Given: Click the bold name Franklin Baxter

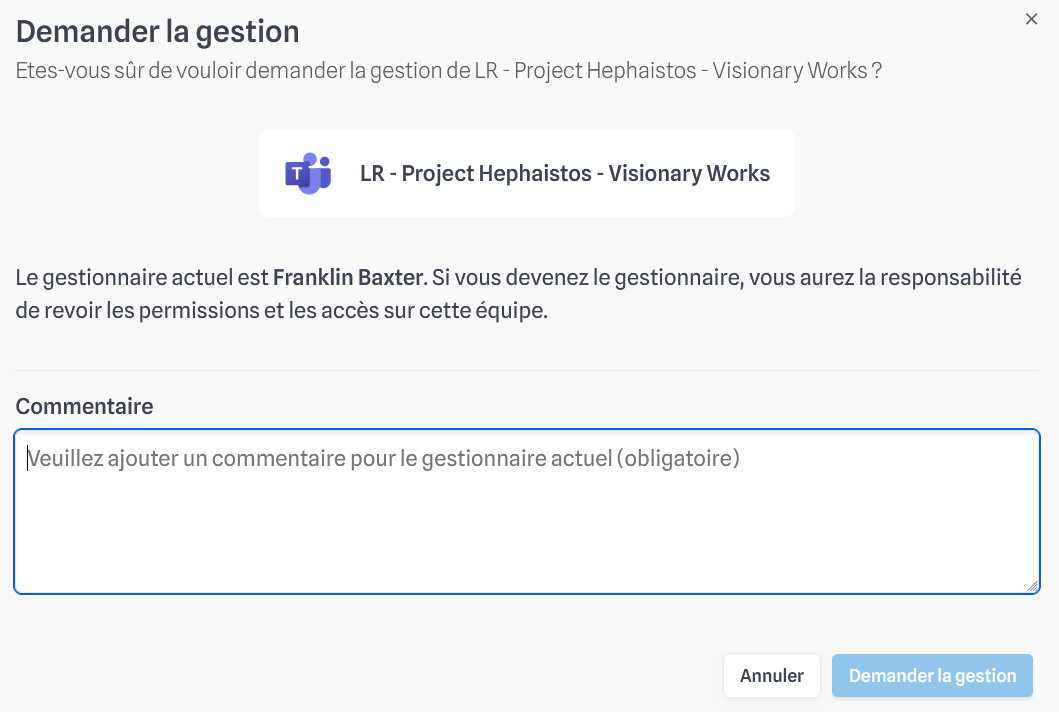Looking at the screenshot, I should [x=348, y=278].
